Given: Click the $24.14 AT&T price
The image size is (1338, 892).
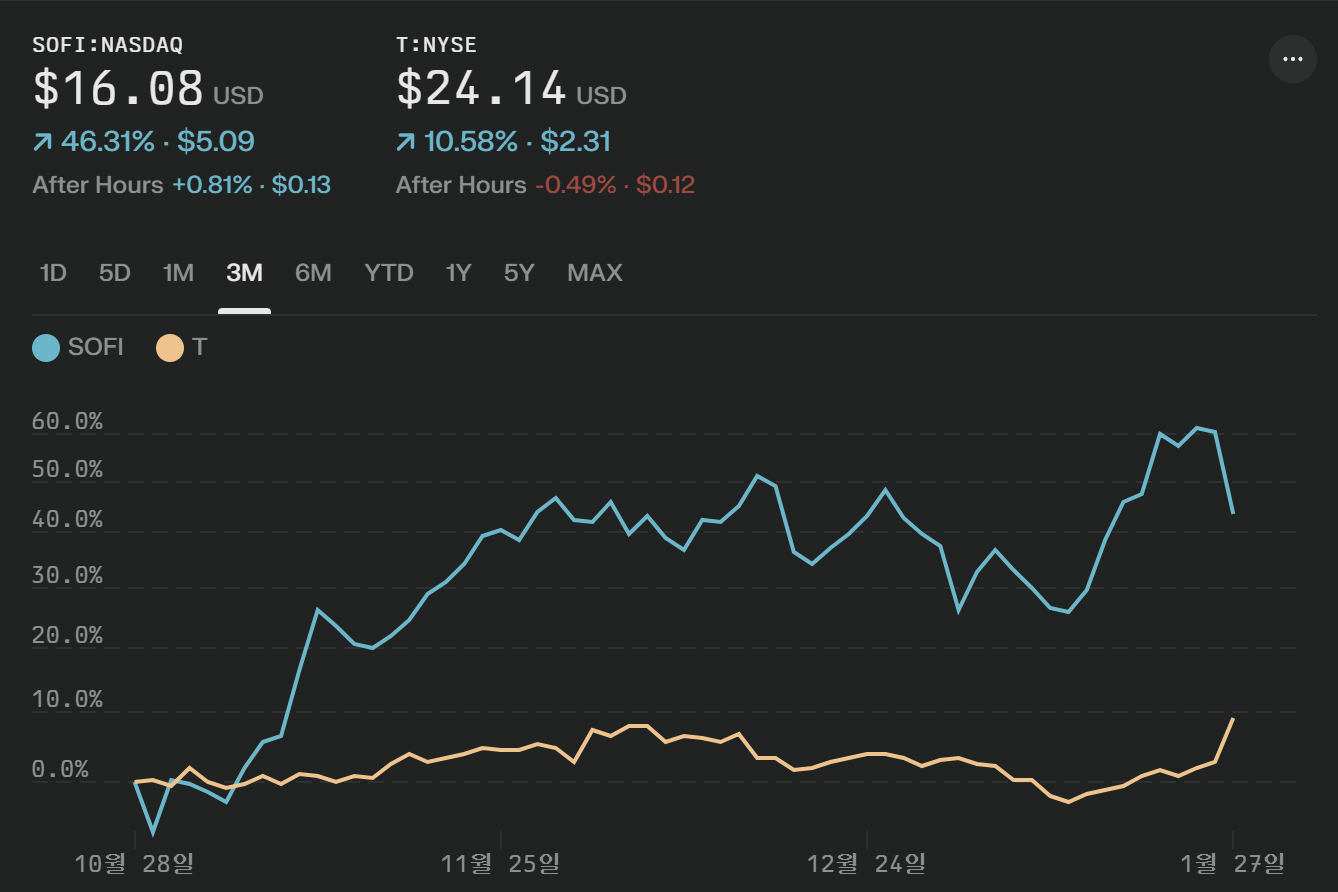Looking at the screenshot, I should coord(482,88).
